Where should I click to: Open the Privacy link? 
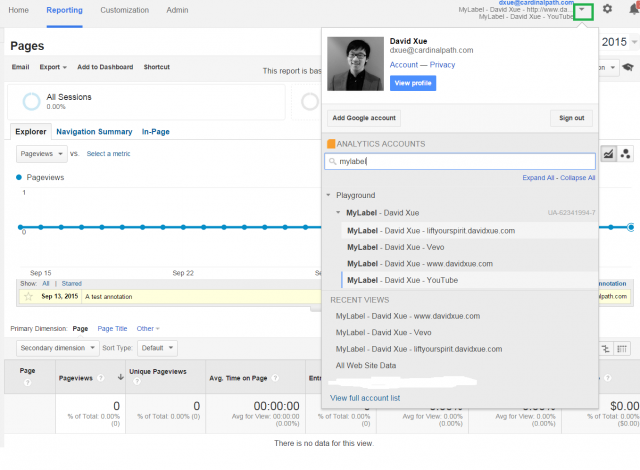[442, 65]
